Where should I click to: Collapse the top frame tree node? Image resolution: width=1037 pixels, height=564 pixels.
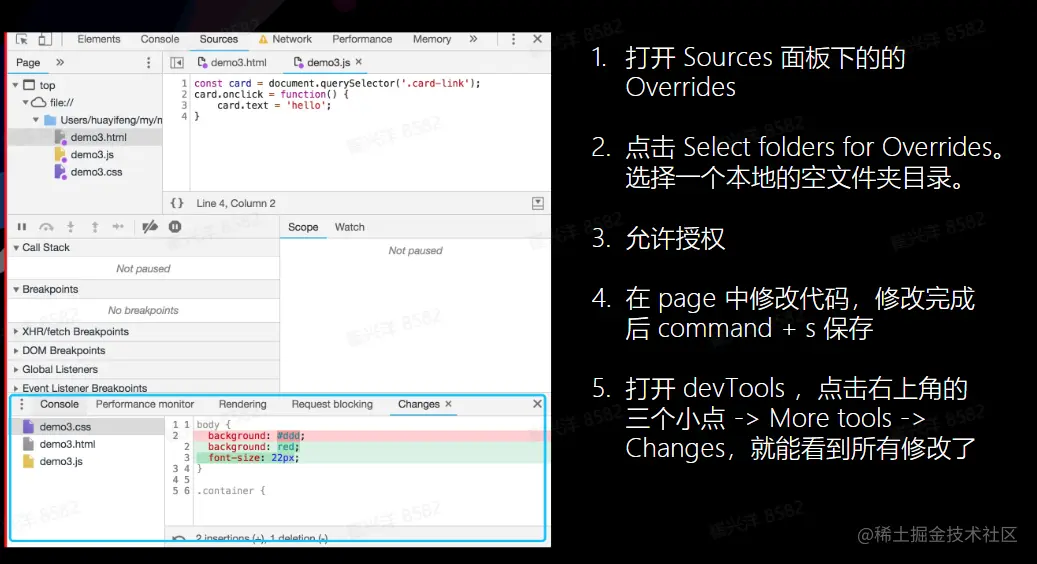[15, 85]
